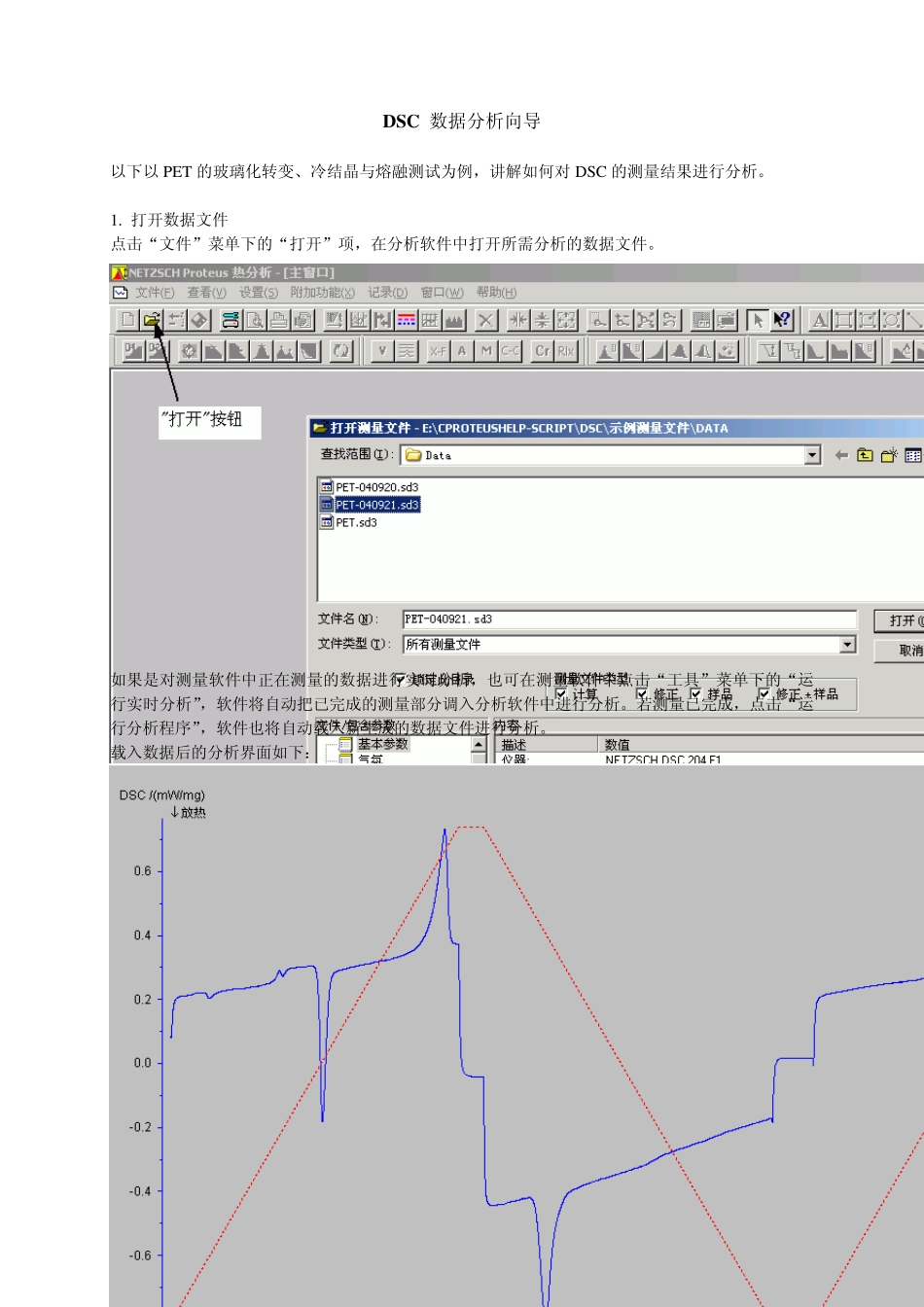Click the 文件名 input field

629,618
